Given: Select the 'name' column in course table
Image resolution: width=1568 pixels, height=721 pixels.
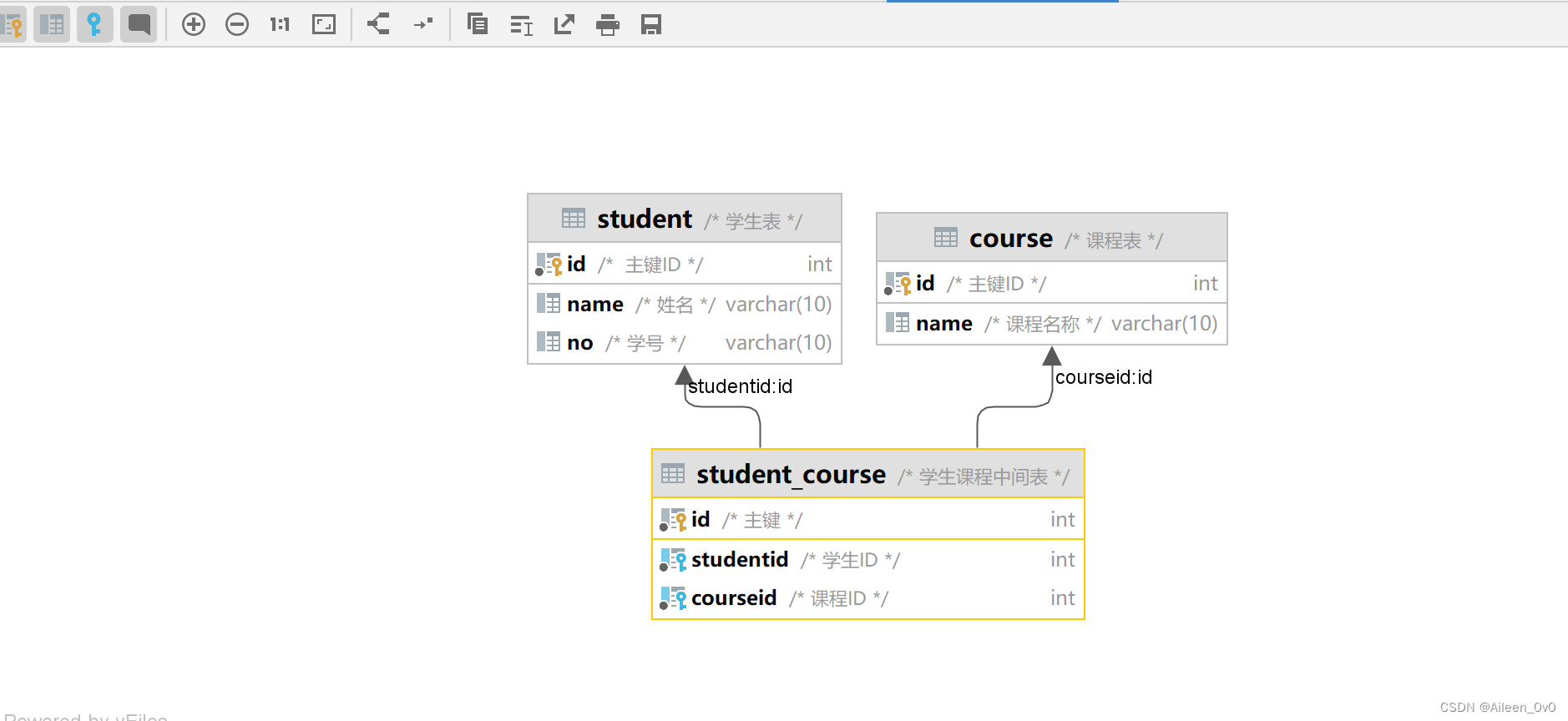Looking at the screenshot, I should [1052, 324].
